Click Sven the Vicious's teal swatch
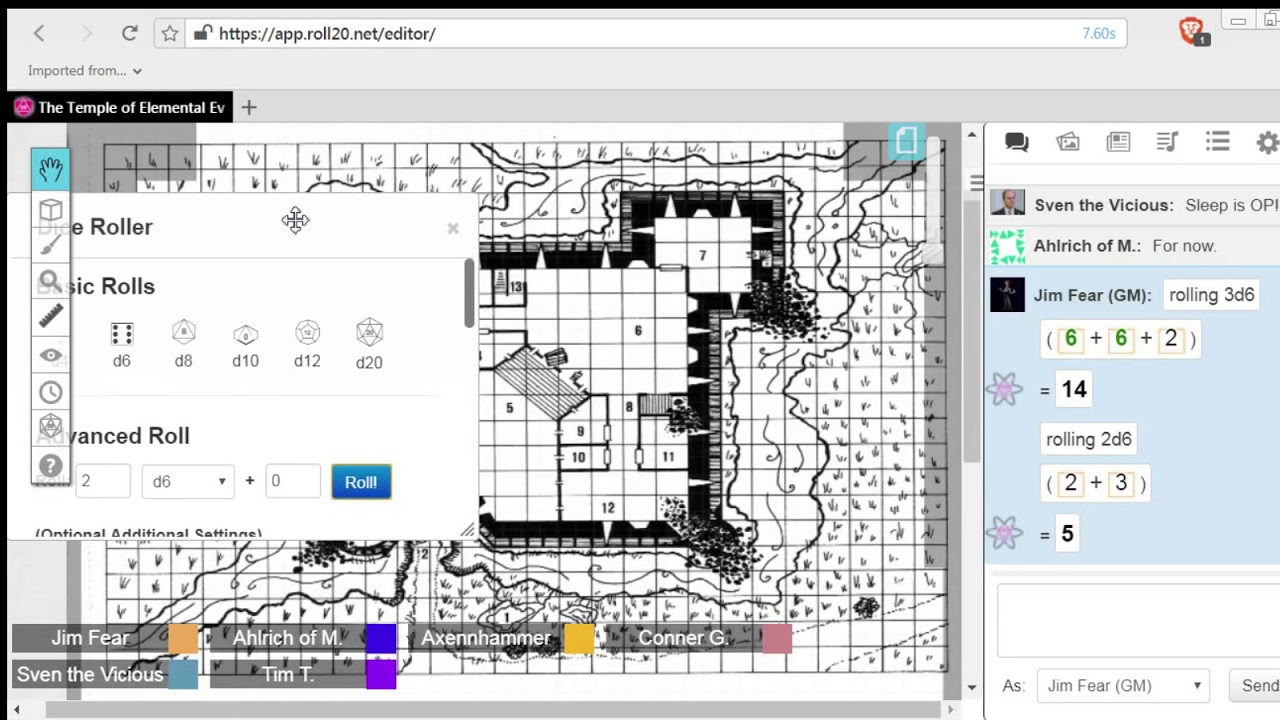Screen dimensions: 1280x720 click(x=183, y=675)
